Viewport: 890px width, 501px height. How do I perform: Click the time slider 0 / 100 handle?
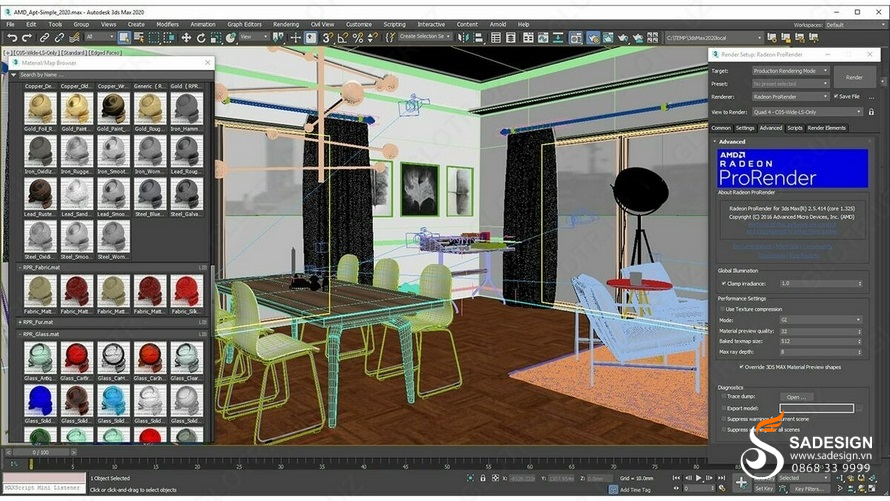pyautogui.click(x=41, y=452)
